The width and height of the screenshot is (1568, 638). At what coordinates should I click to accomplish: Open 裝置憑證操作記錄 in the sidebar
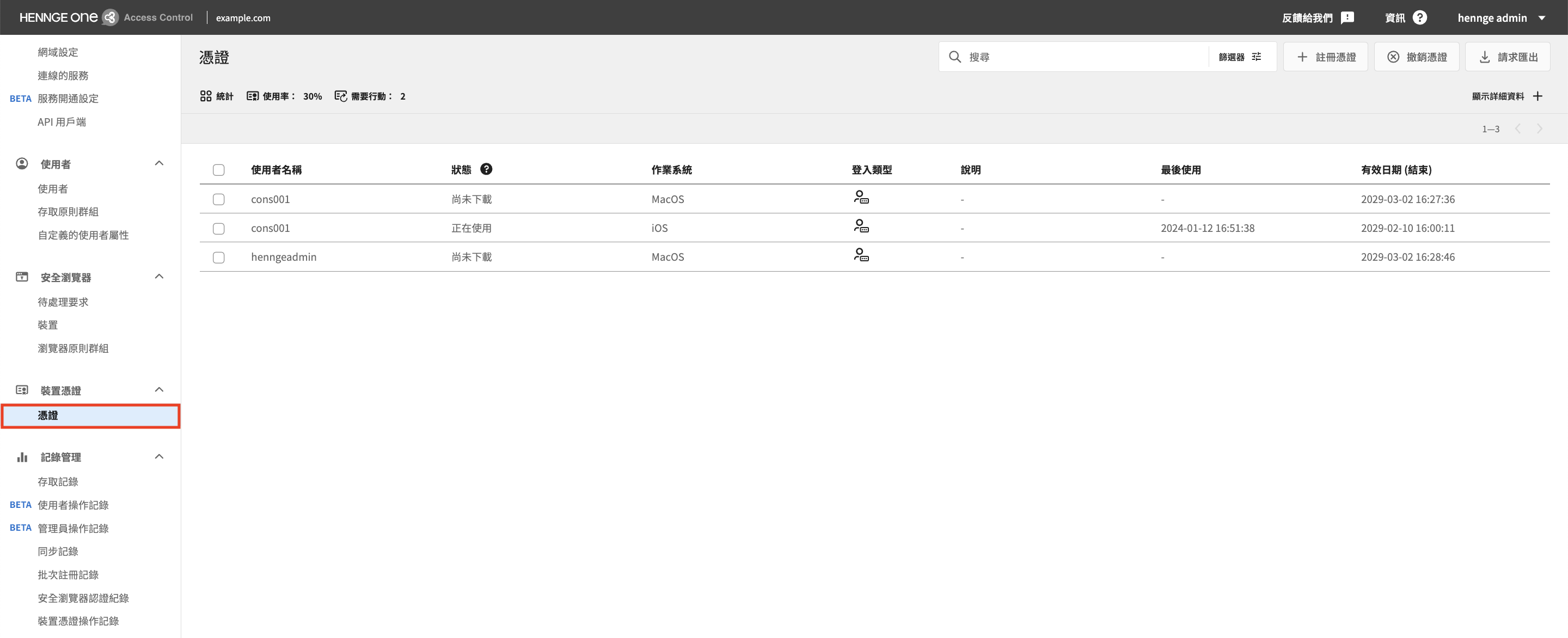78,621
